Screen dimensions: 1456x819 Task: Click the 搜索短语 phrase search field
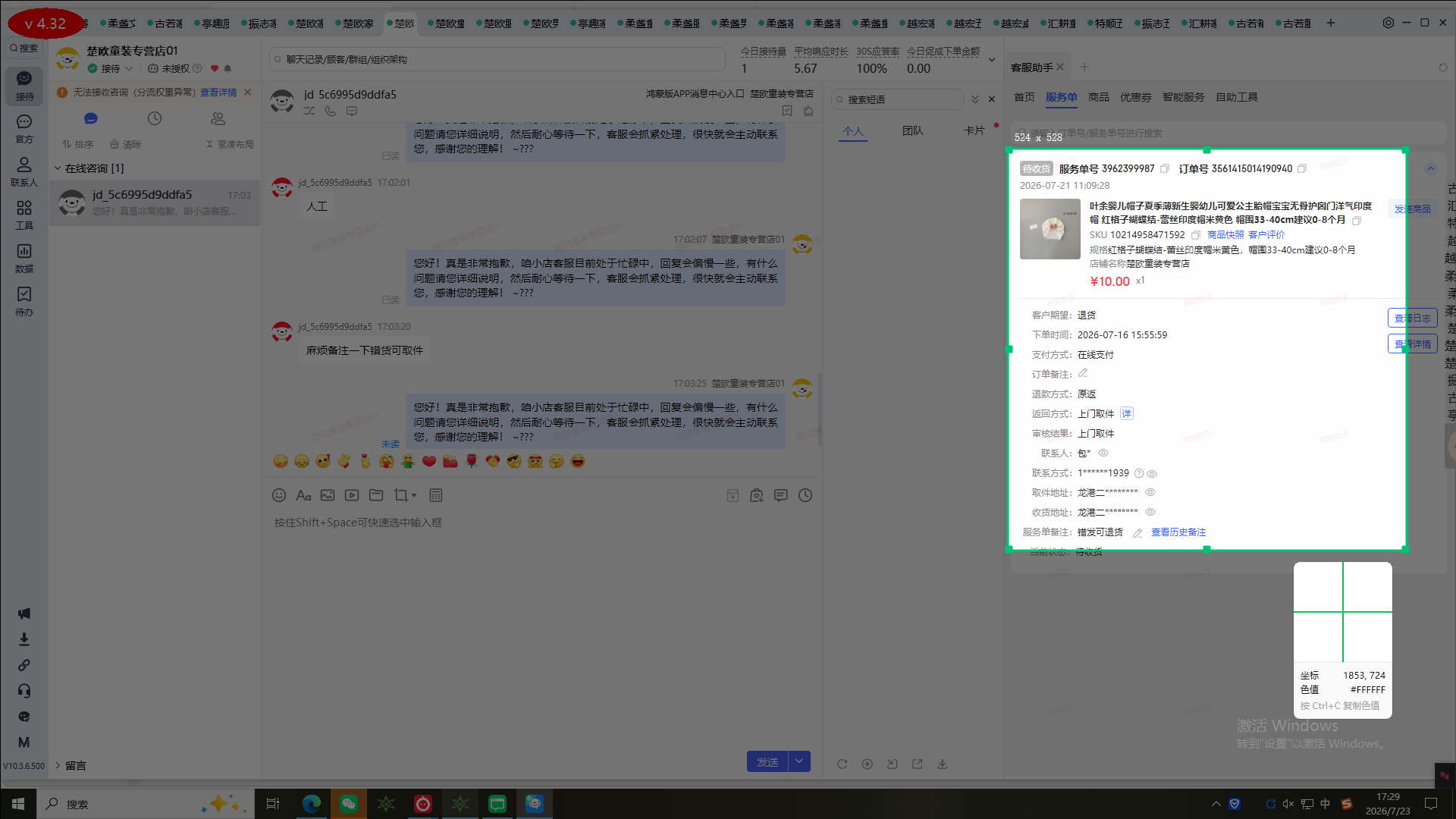point(898,99)
